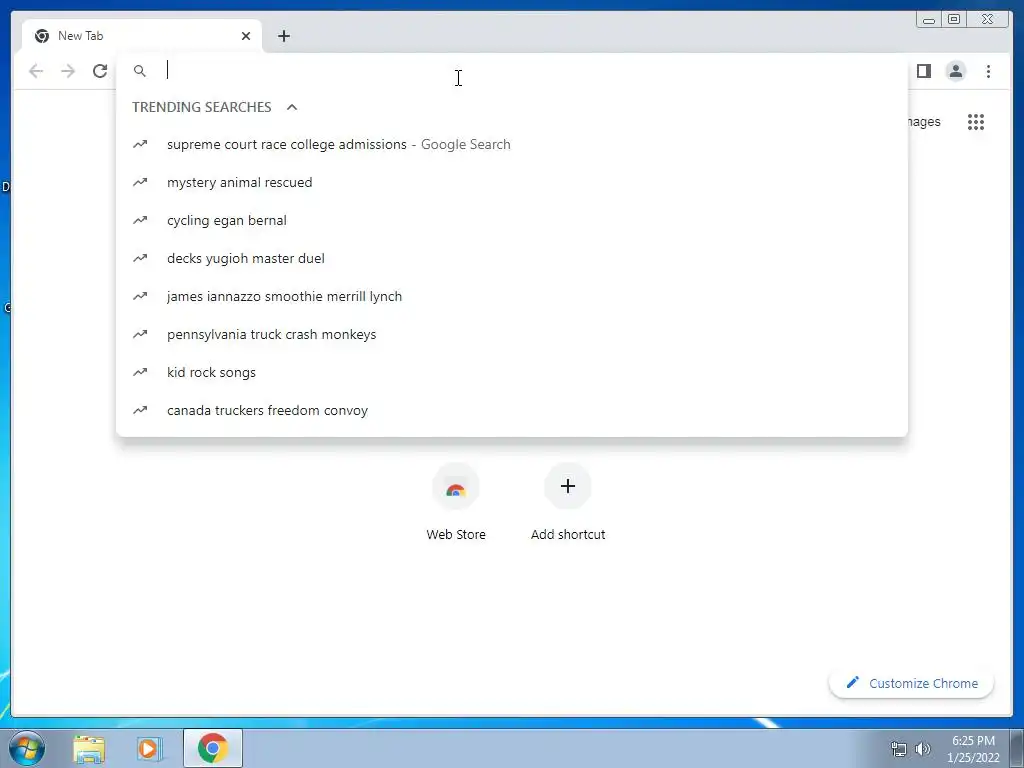Click the network tray icon
The image size is (1024, 768).
(899, 748)
